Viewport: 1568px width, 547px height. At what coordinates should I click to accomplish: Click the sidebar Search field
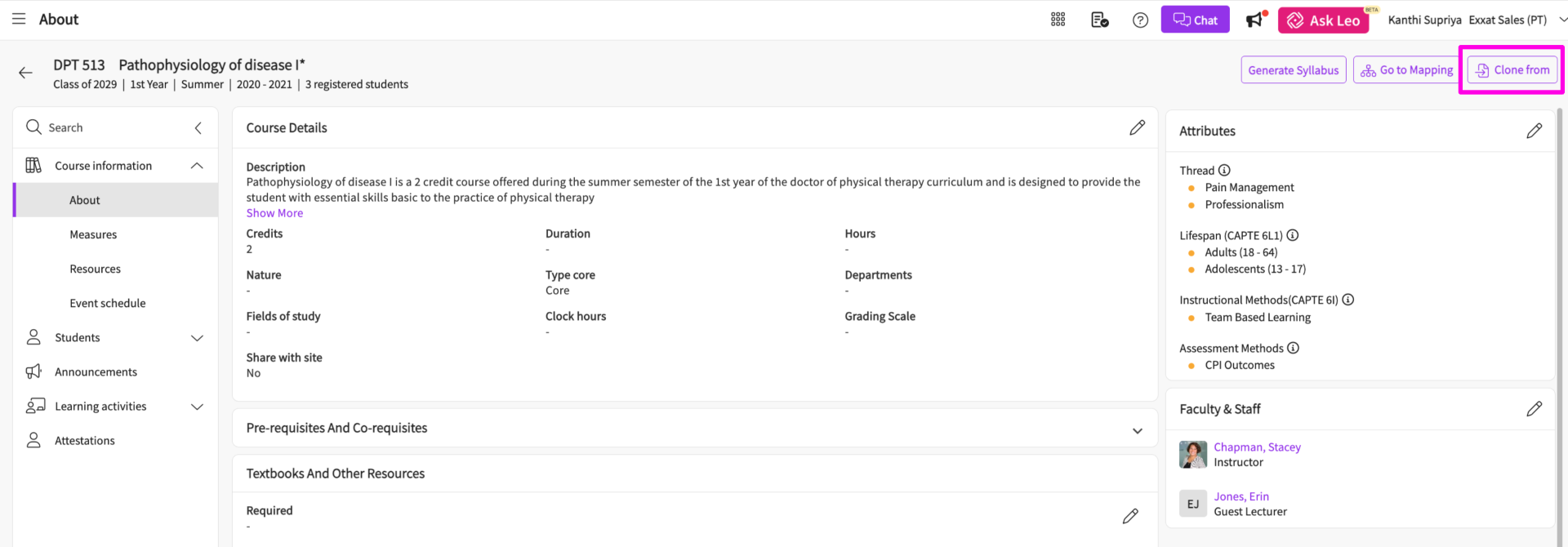pyautogui.click(x=106, y=127)
